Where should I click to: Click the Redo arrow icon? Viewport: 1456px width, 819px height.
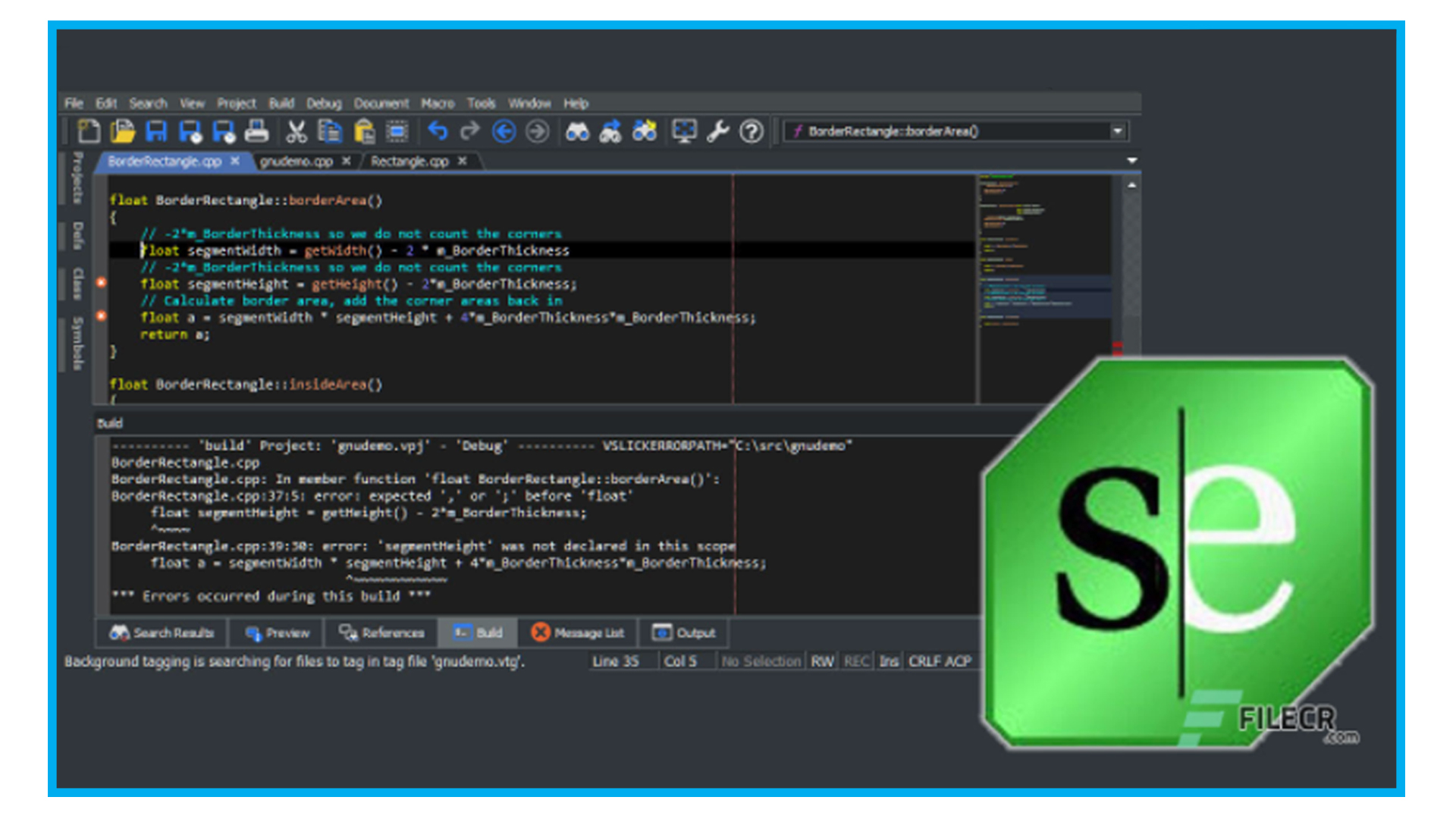470,132
